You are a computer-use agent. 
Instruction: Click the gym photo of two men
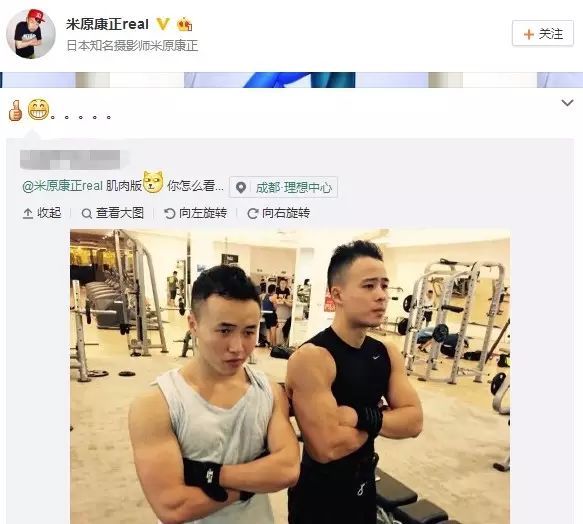point(290,376)
